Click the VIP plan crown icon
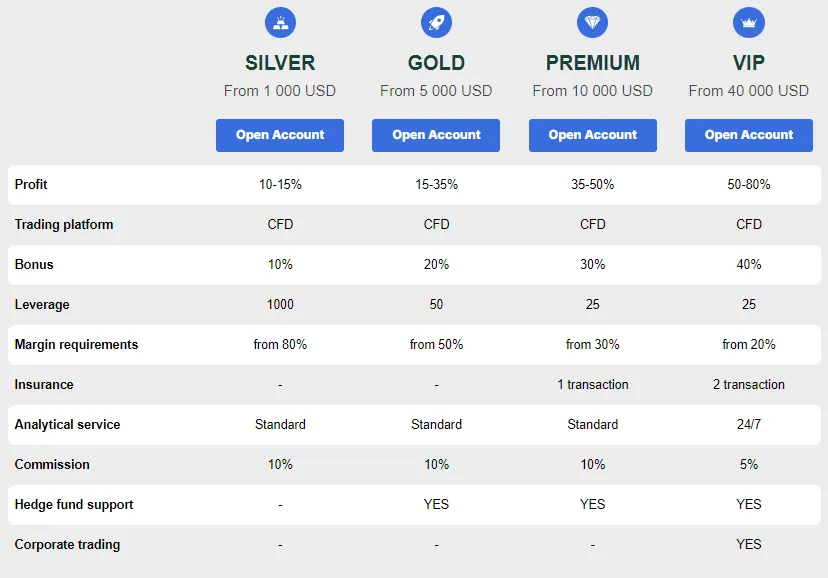 click(x=749, y=22)
